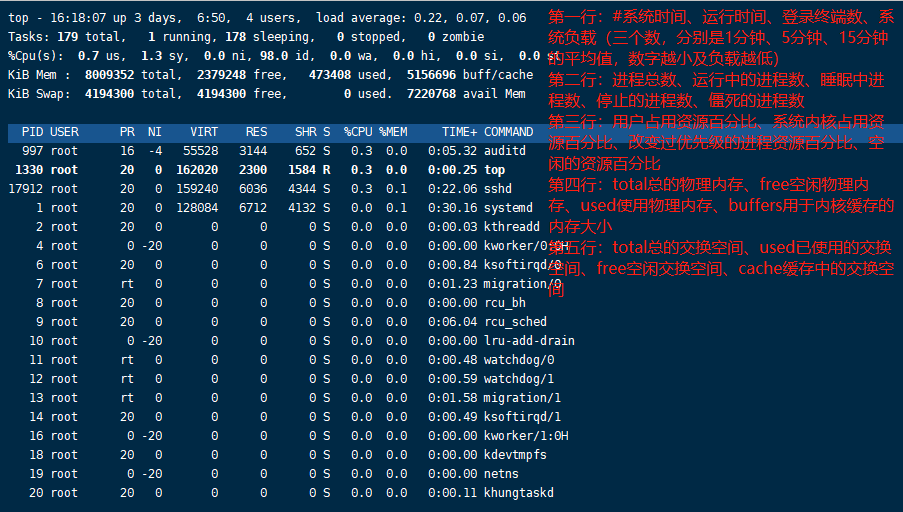
Task: Click the migration/1 command
Action: [522, 398]
